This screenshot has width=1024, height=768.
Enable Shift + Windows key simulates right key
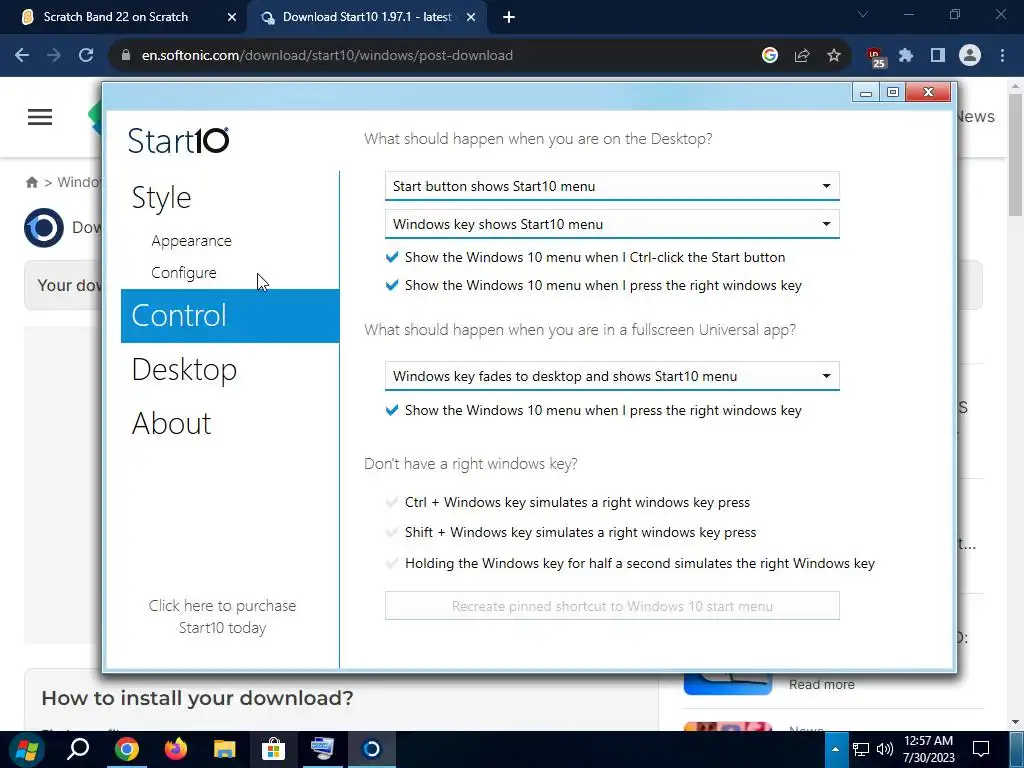[x=392, y=532]
